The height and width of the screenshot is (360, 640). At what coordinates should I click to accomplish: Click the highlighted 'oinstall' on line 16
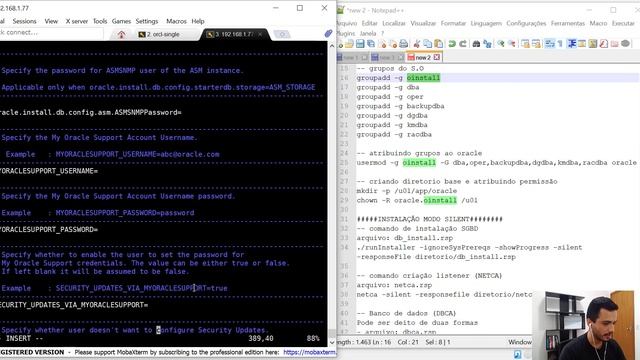423,78
